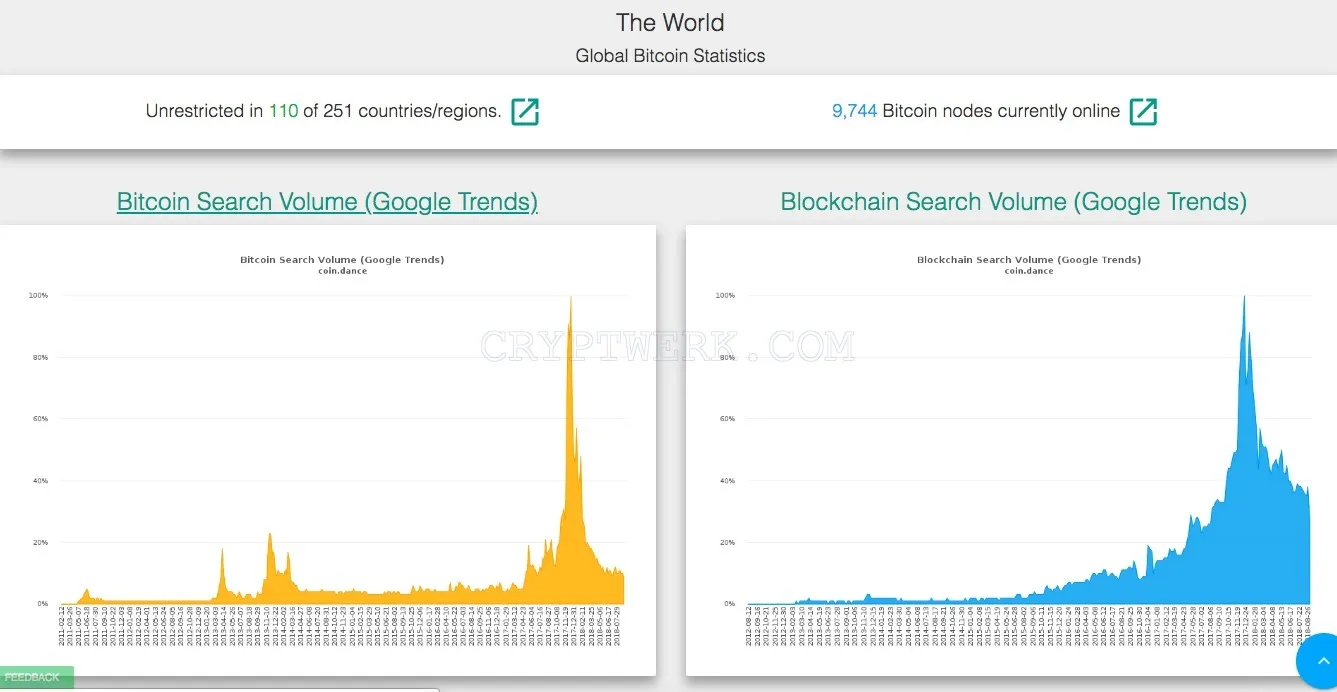Click the small Blockchain chart title inside the blue graph
Image resolution: width=1337 pixels, height=692 pixels.
point(1029,259)
